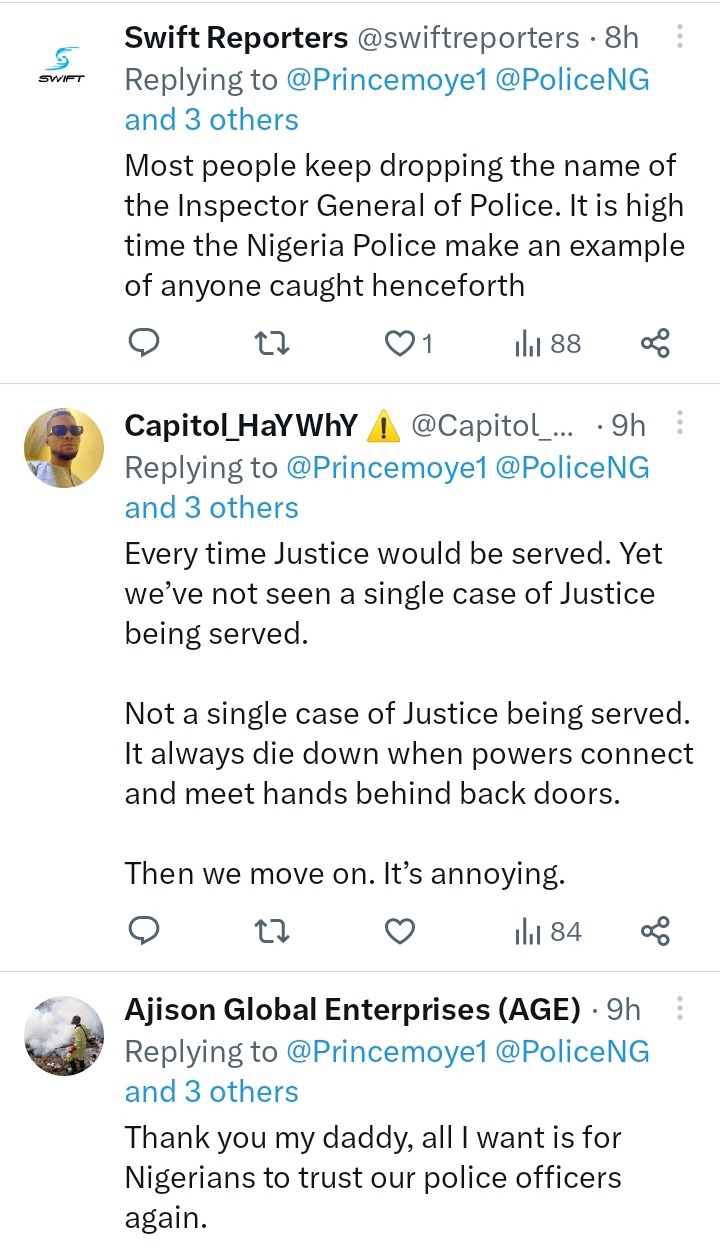This screenshot has width=720, height=1248.
Task: Reply to Swift Reporters' tweet
Action: pyautogui.click(x=145, y=344)
